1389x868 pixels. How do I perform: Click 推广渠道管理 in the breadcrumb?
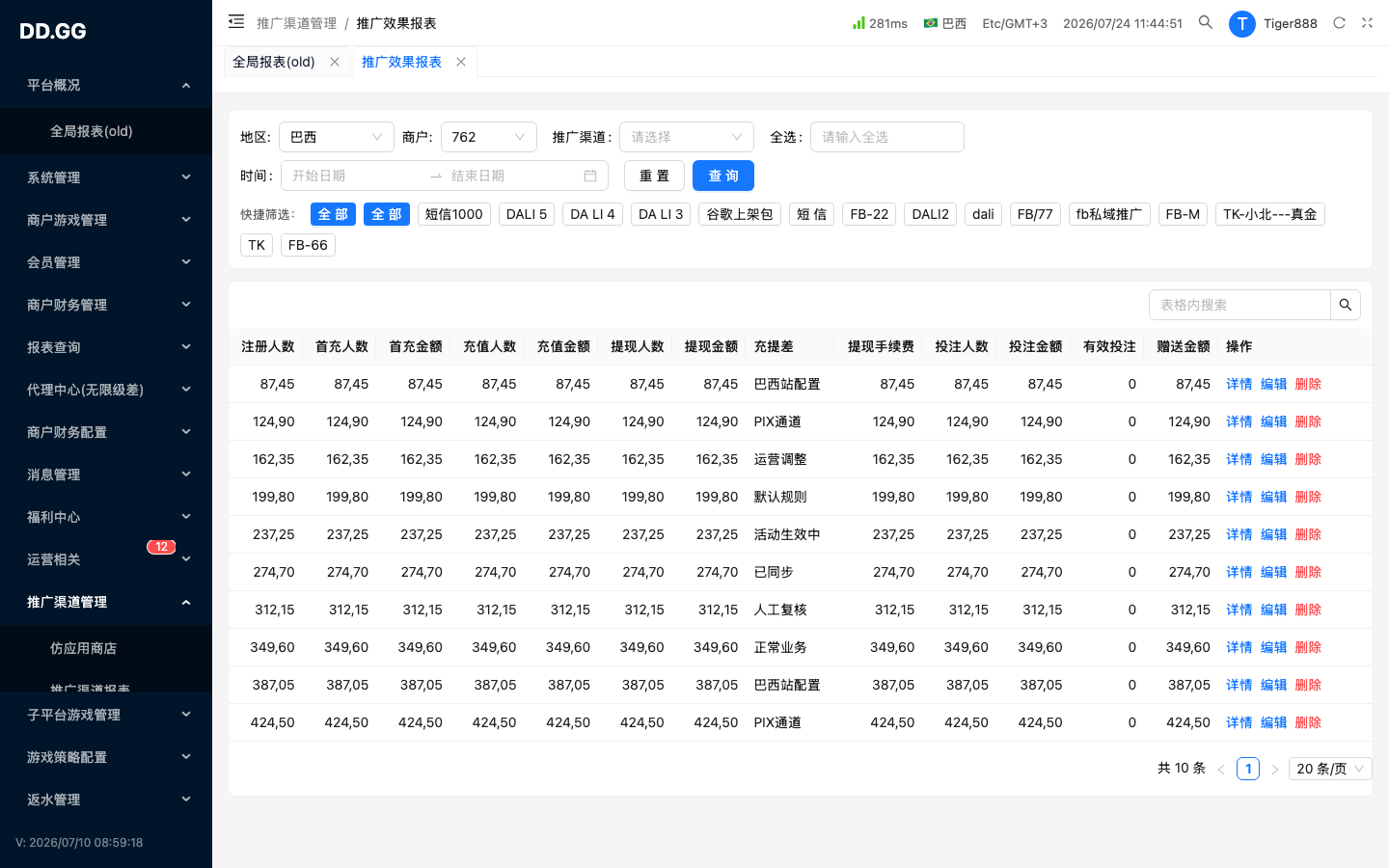(x=296, y=23)
